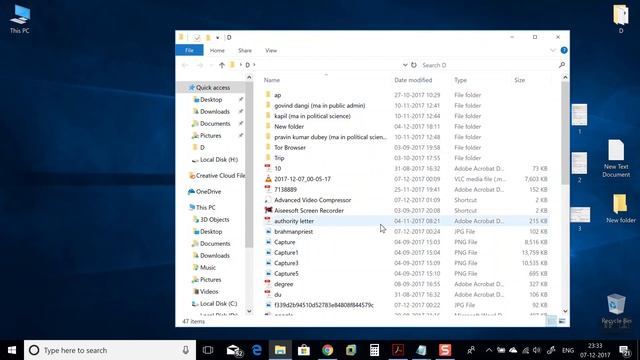Image resolution: width=640 pixels, height=360 pixels.
Task: Click the Properties quick toolbar checkmark icon
Action: (x=197, y=38)
